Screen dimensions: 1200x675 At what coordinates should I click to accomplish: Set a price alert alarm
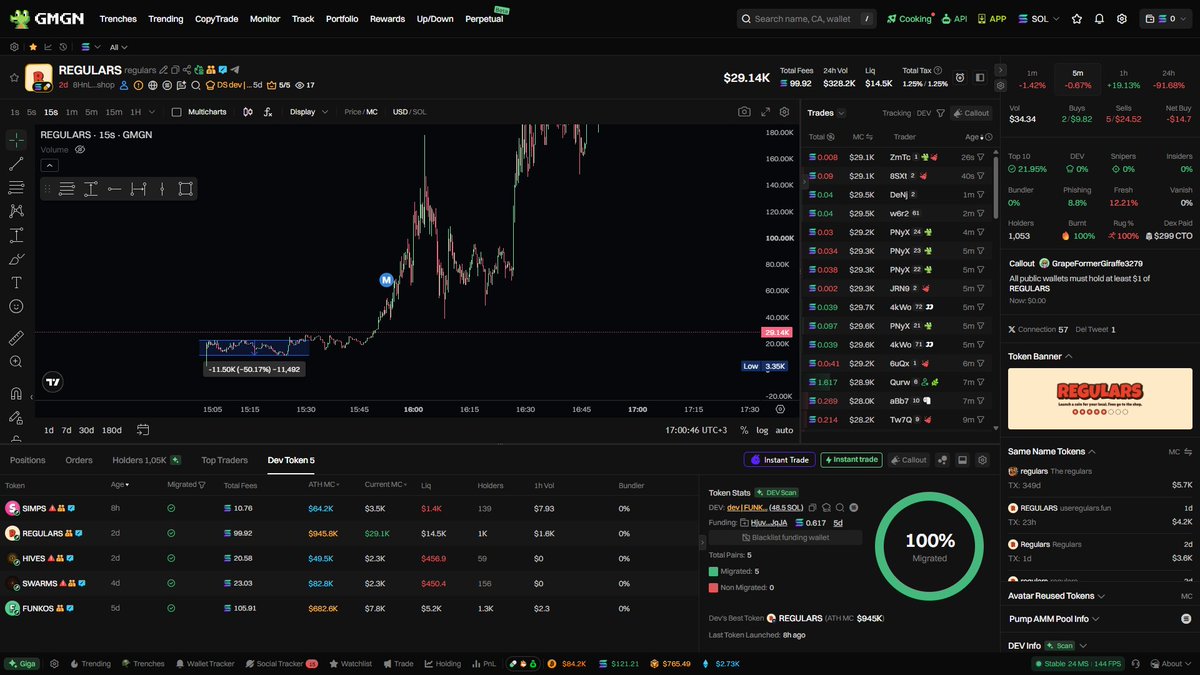tap(959, 77)
